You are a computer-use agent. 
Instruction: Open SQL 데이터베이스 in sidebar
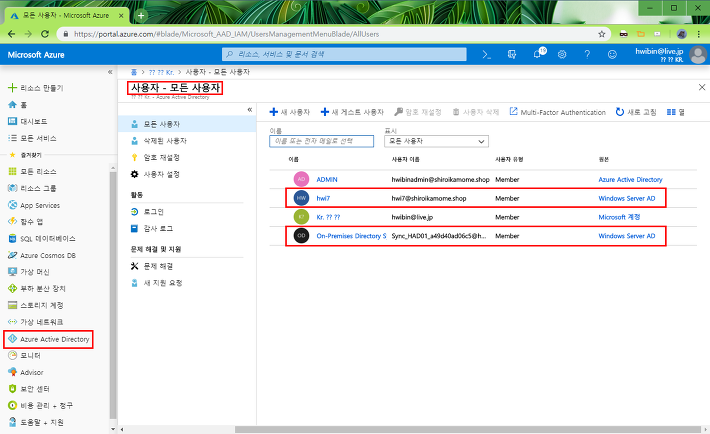coord(42,239)
